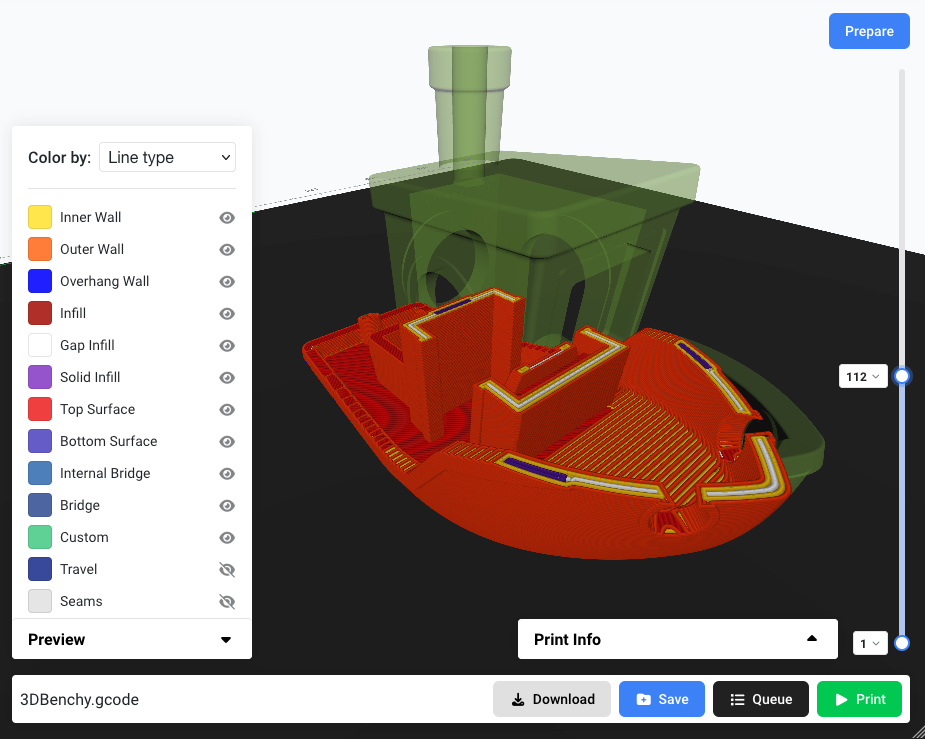Viewport: 925px width, 739px height.
Task: Hide Bottom Surface with eye icon
Action: (x=227, y=441)
